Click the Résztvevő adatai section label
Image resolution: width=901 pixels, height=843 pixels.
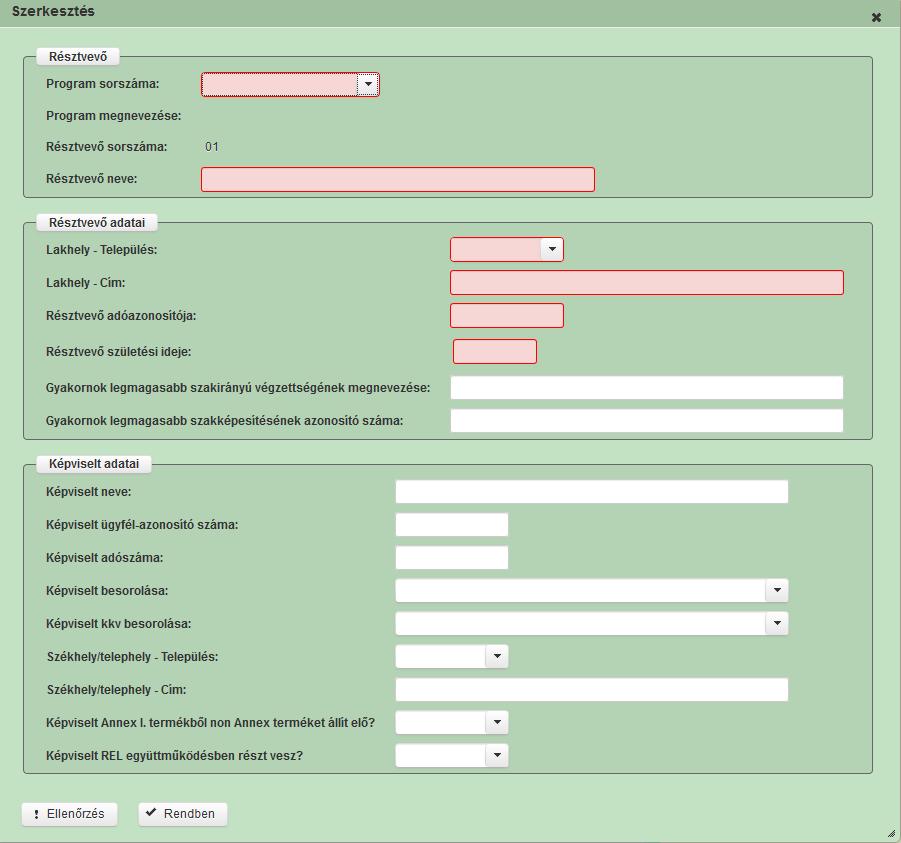[97, 222]
